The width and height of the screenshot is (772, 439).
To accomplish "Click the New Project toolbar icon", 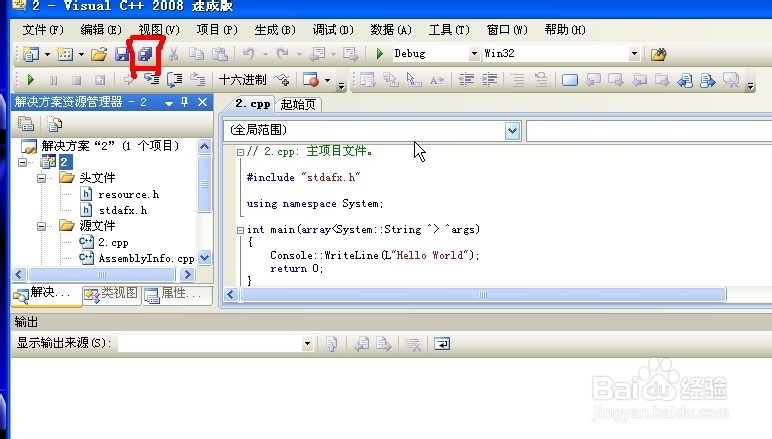I will point(31,54).
